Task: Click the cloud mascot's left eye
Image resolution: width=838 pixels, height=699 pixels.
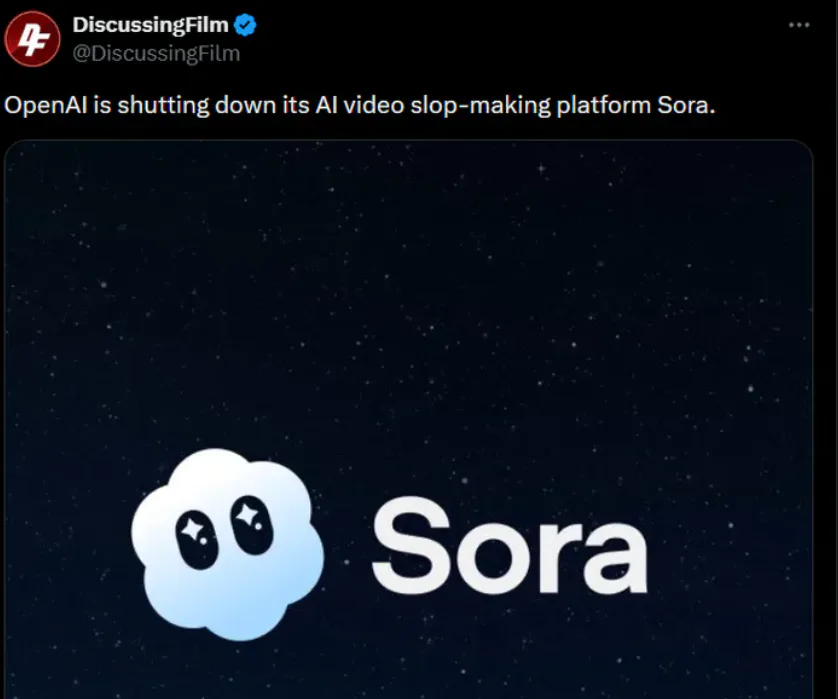Action: point(197,539)
